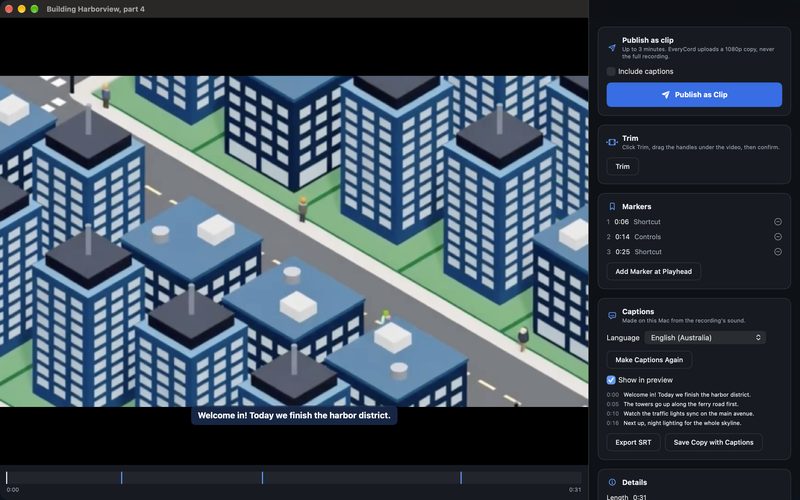Image resolution: width=800 pixels, height=500 pixels.
Task: Enable the Include captions checkbox
Action: (x=611, y=71)
